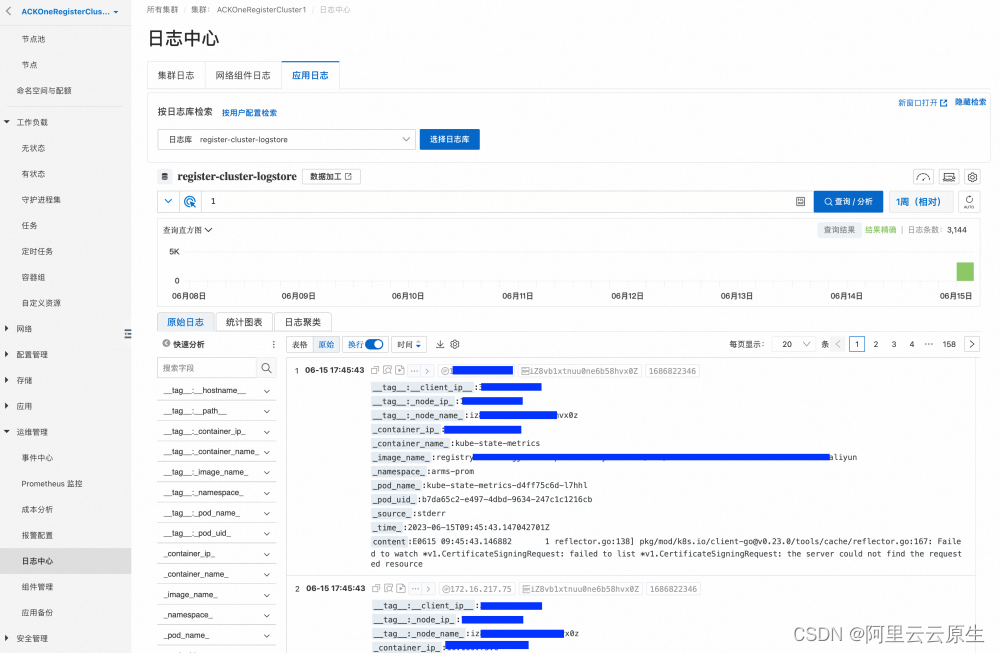Switch to Network Component Logs tab
The height and width of the screenshot is (653, 1000).
coord(243,75)
